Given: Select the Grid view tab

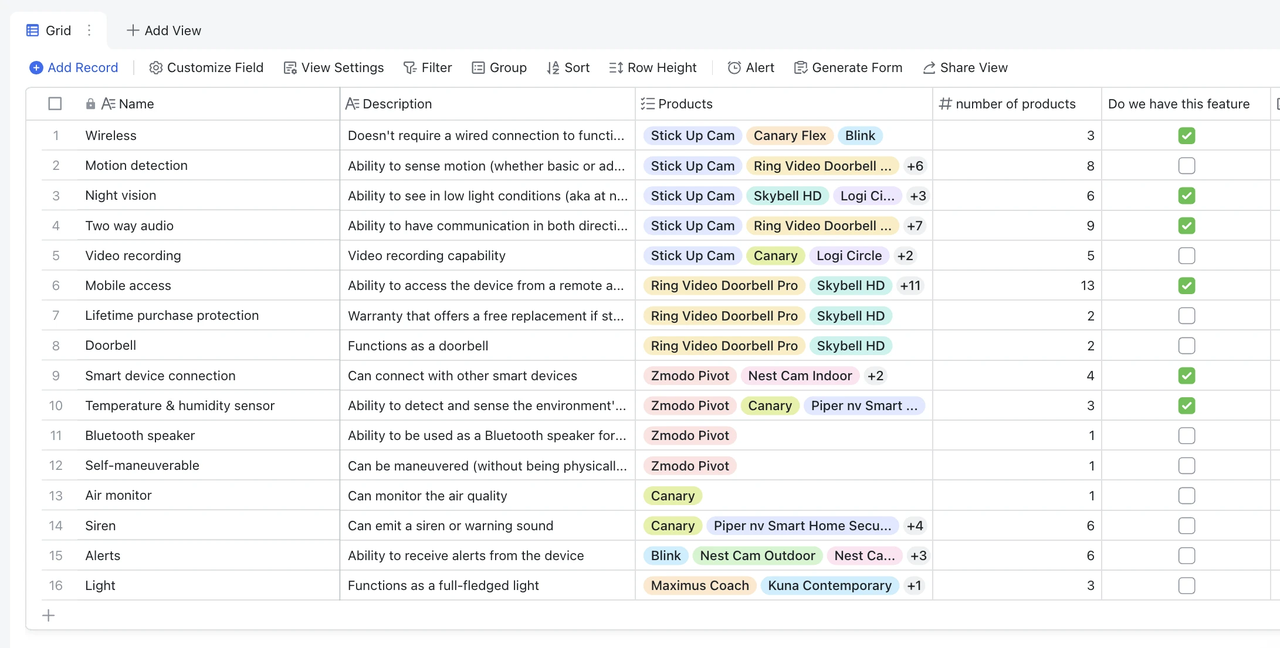Looking at the screenshot, I should [x=49, y=31].
